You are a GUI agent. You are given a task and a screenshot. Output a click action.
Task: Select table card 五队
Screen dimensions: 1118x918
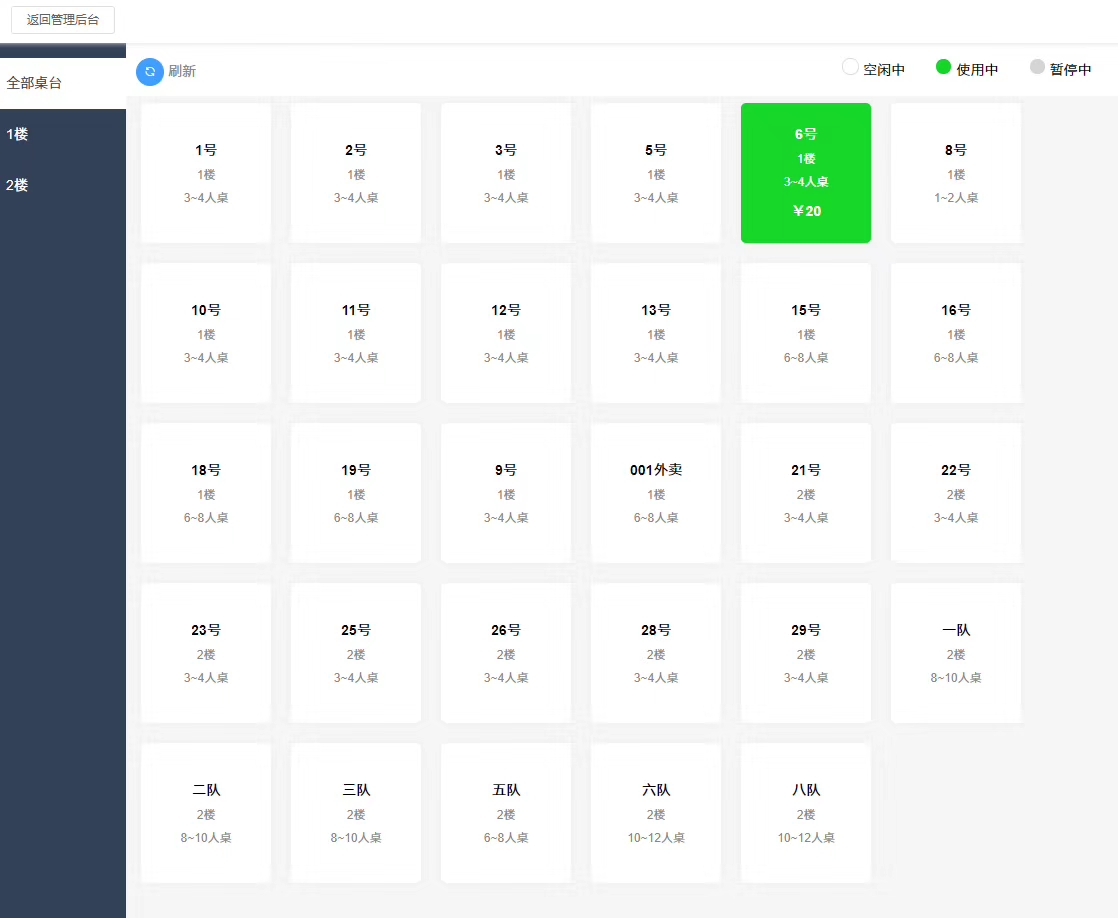coord(506,813)
